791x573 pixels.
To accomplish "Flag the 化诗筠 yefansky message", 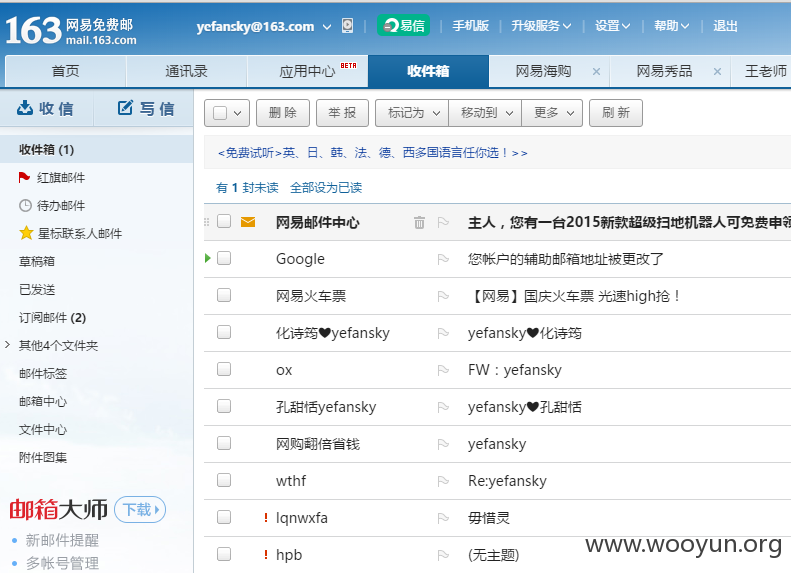I will [443, 333].
